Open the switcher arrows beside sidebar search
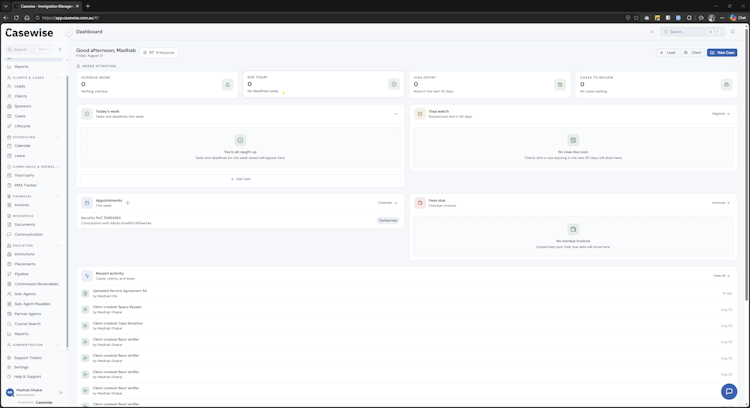The image size is (750, 408). click(60, 49)
